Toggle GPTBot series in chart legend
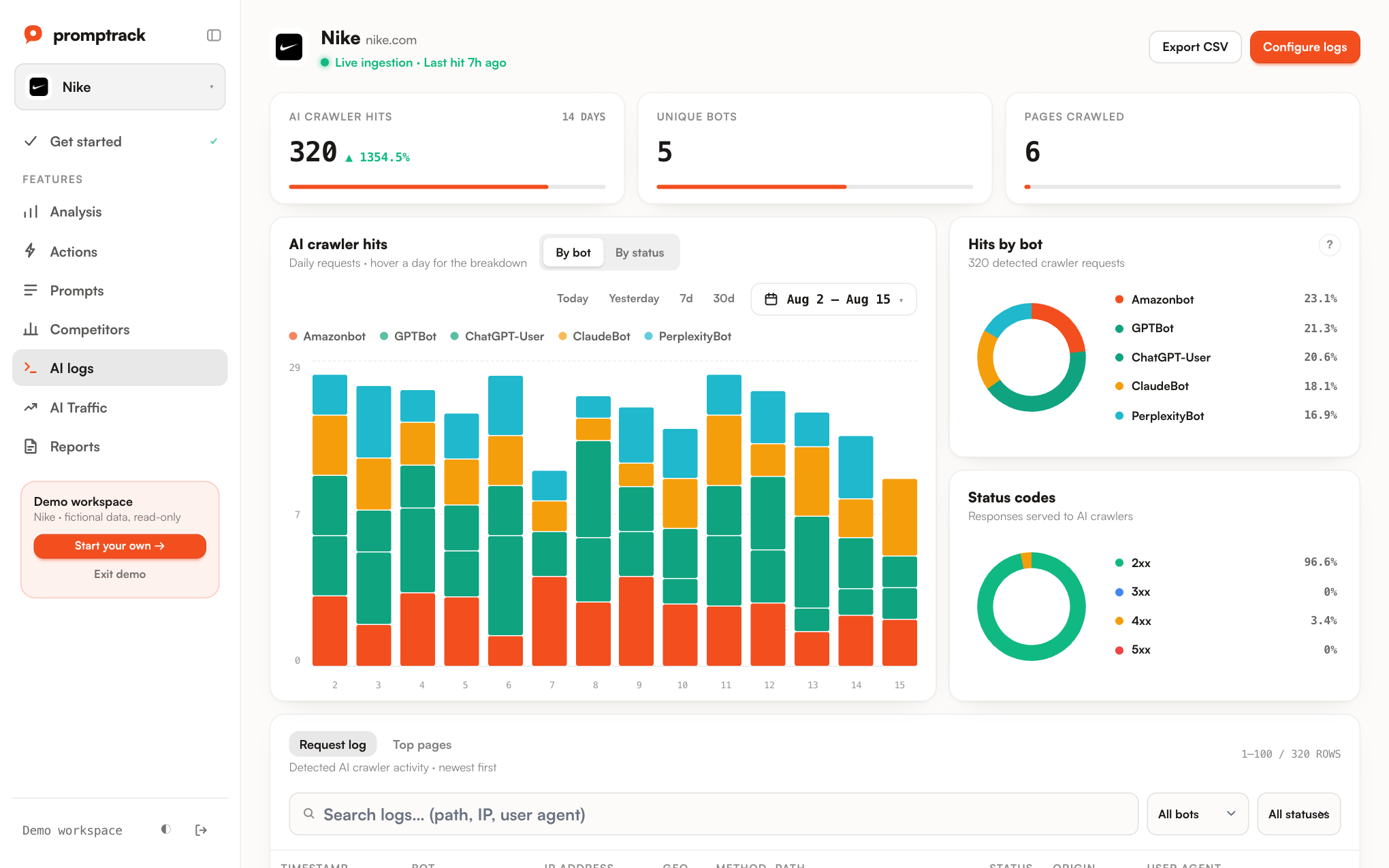Image resolution: width=1389 pixels, height=868 pixels. click(x=409, y=336)
